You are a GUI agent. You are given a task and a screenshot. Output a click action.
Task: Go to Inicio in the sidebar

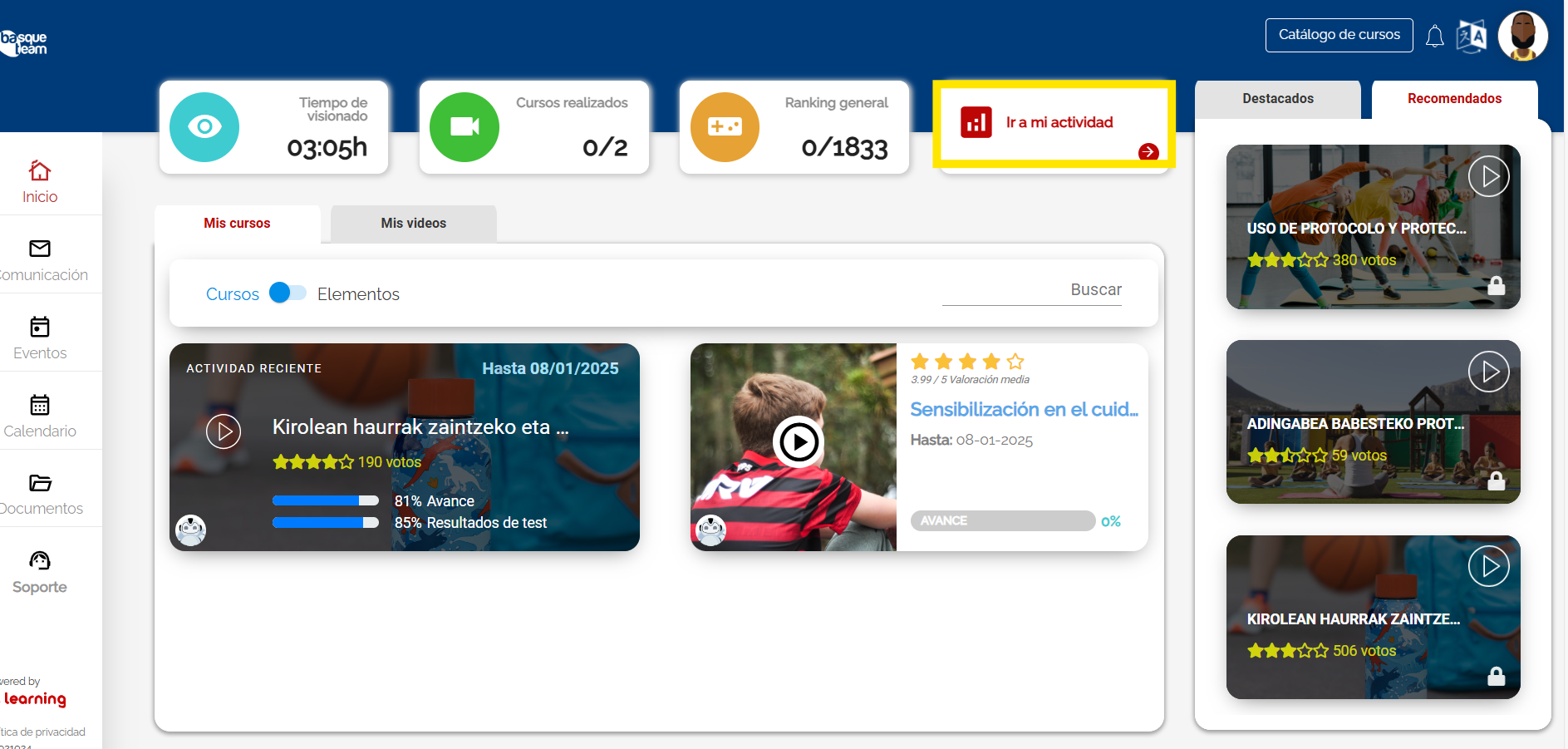pos(40,181)
